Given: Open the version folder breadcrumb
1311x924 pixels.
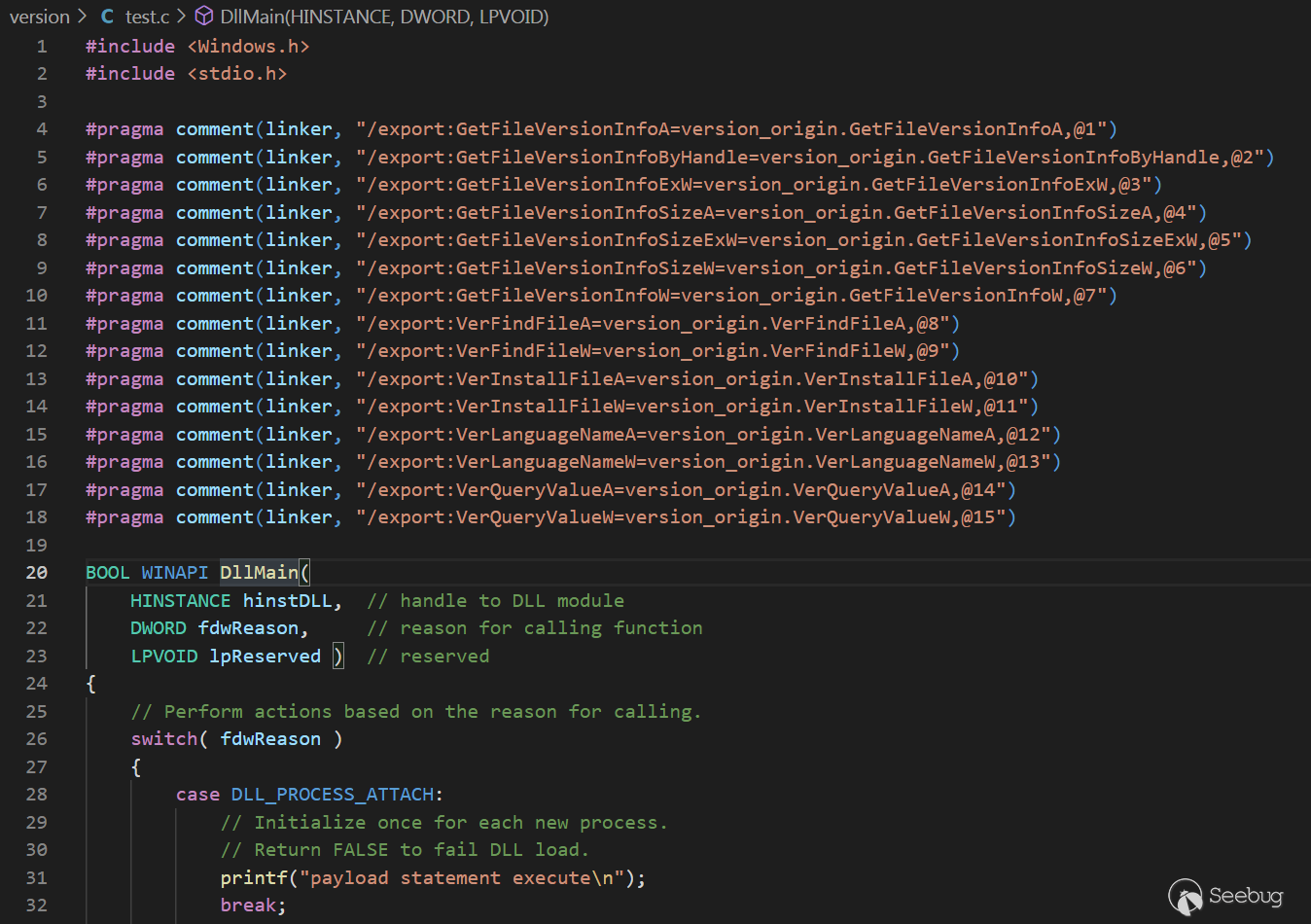Looking at the screenshot, I should click(39, 17).
